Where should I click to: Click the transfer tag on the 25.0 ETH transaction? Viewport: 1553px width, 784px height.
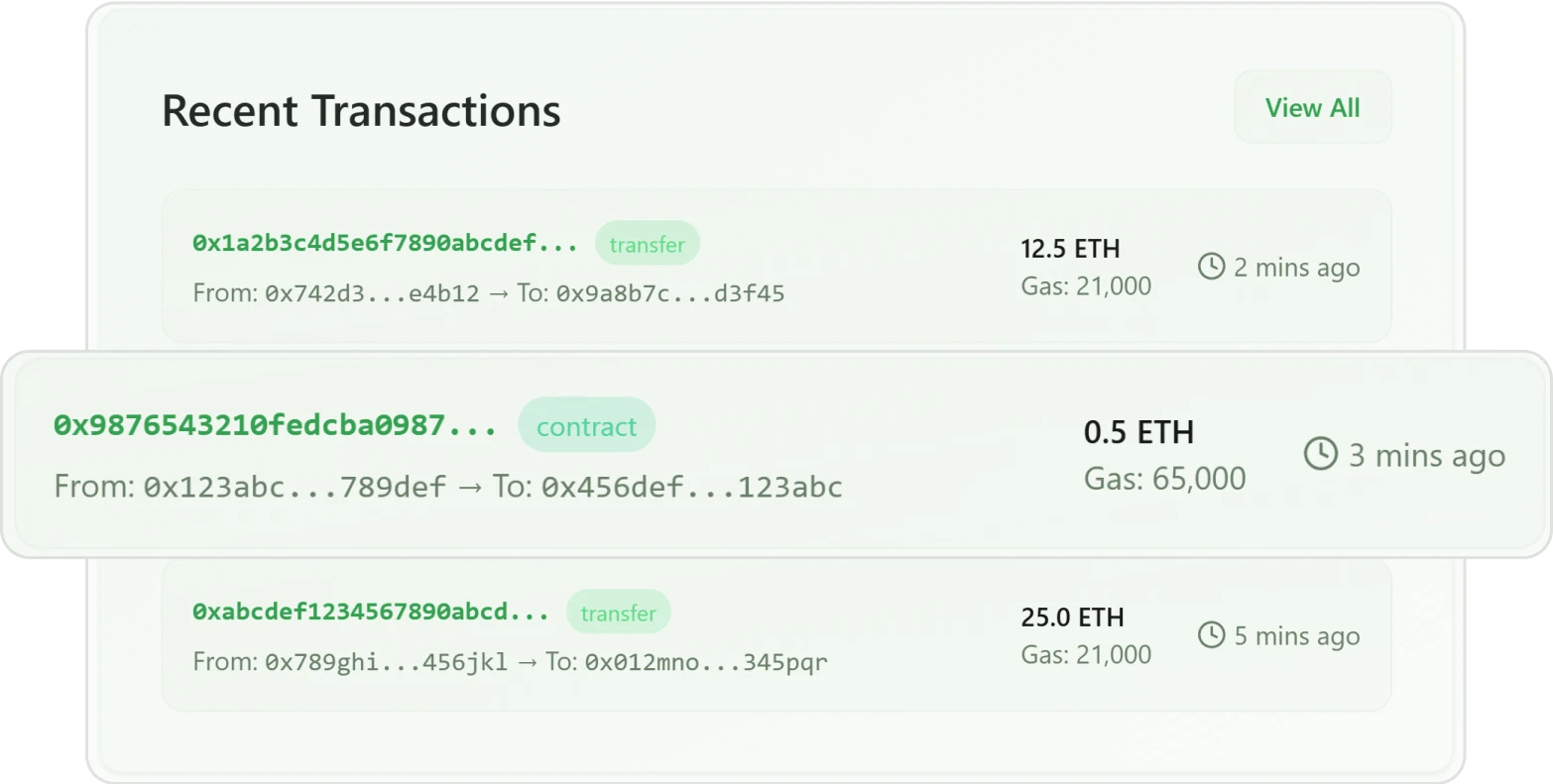coord(618,613)
